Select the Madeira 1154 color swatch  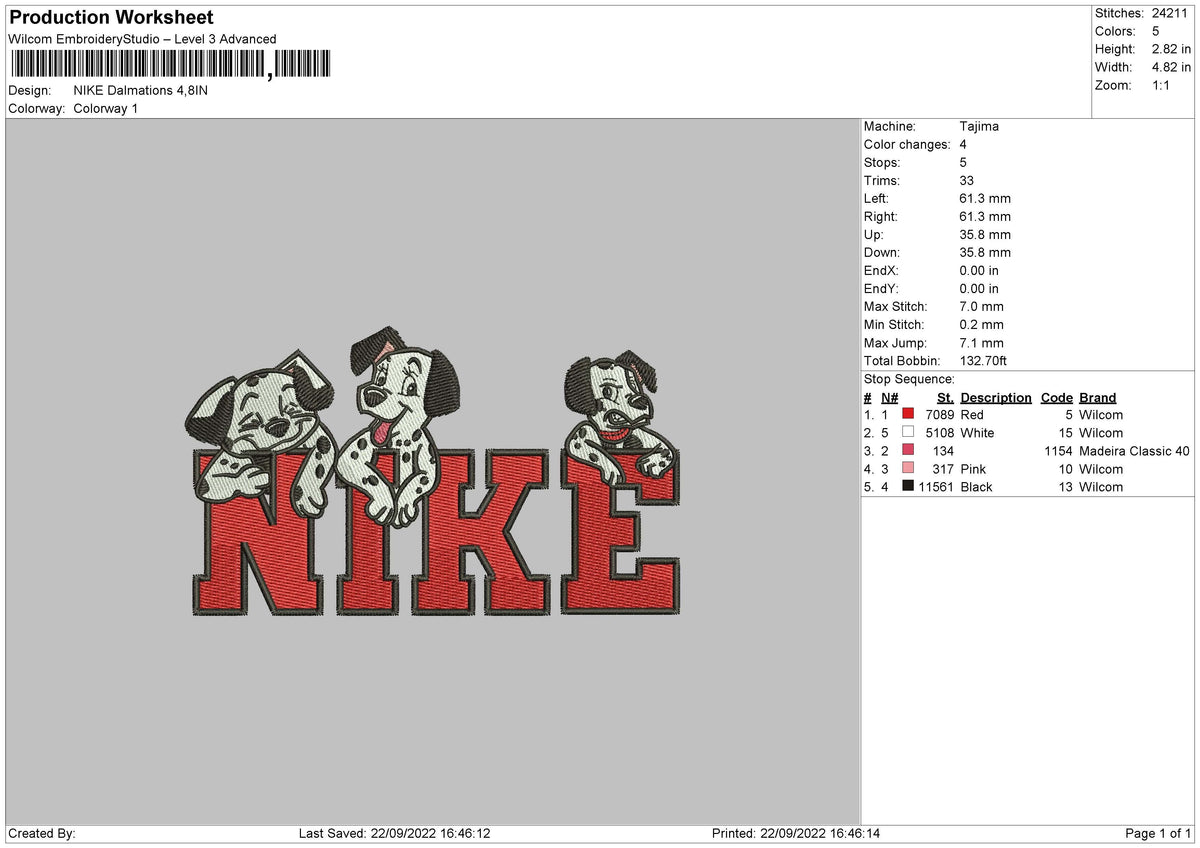(x=908, y=450)
